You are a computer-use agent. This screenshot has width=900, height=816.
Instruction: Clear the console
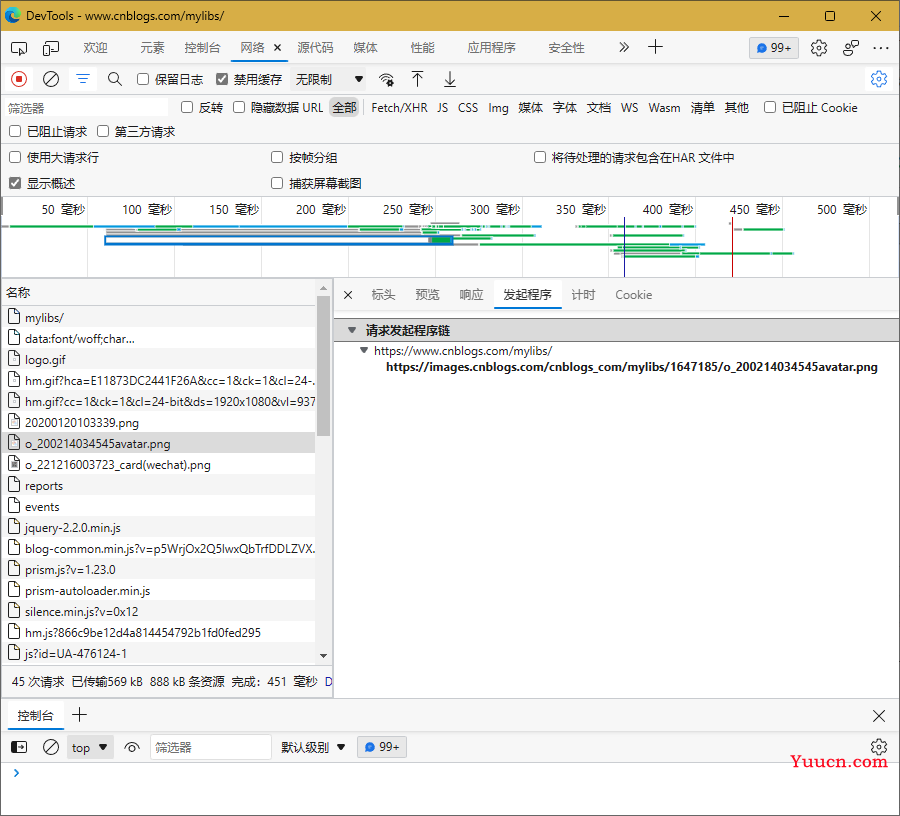coord(51,747)
